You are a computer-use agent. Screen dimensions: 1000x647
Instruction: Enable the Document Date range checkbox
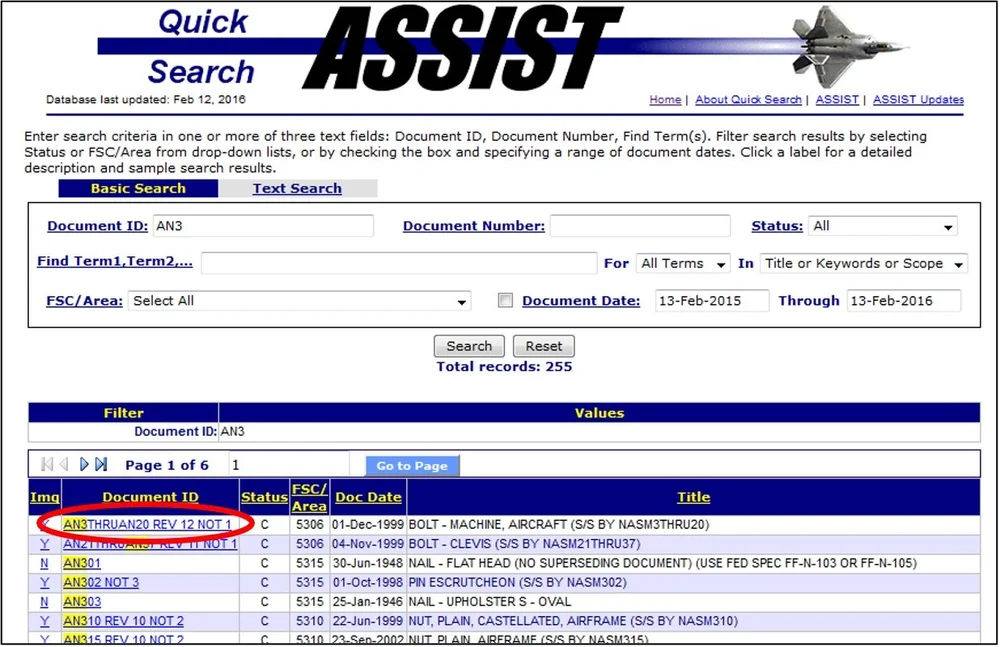click(505, 300)
